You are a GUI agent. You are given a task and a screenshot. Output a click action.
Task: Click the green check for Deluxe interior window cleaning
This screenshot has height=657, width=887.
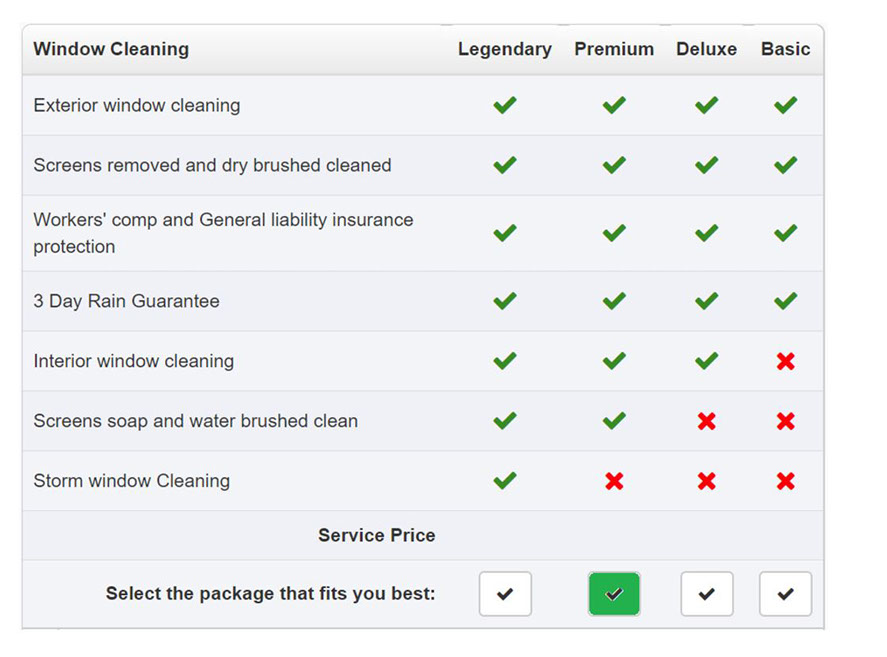tap(707, 360)
